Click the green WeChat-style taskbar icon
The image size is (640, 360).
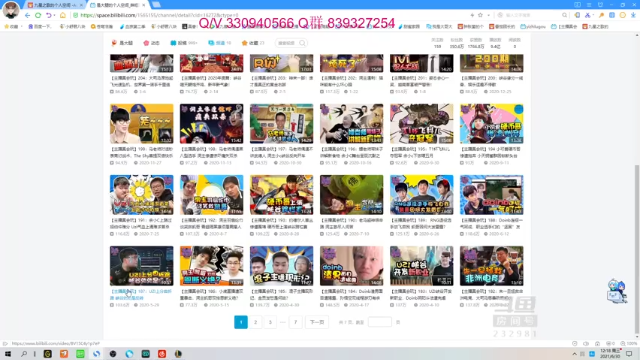coord(80,353)
